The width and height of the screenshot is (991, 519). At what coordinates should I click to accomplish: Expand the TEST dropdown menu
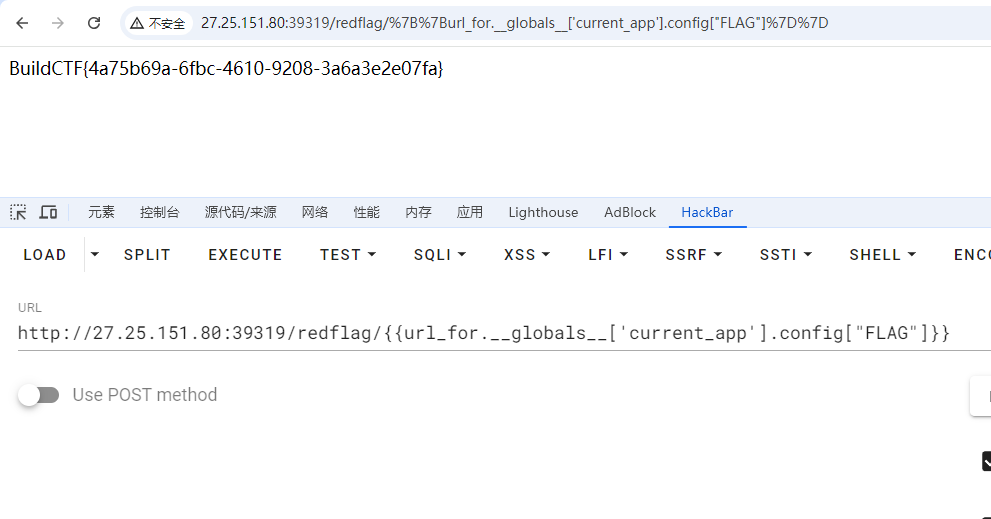(x=348, y=255)
